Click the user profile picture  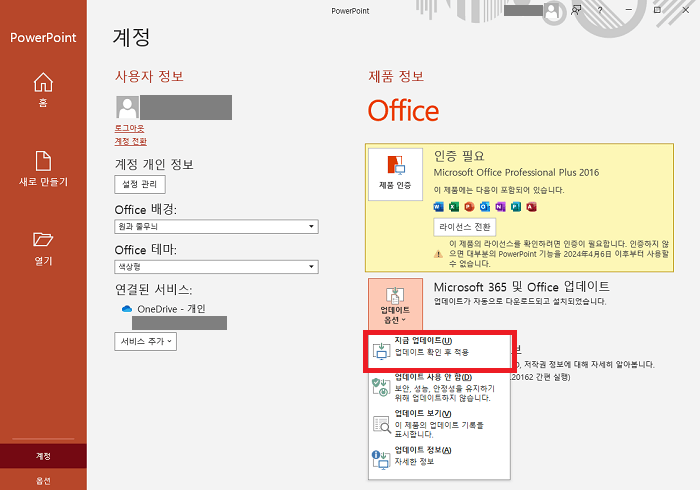pos(127,107)
